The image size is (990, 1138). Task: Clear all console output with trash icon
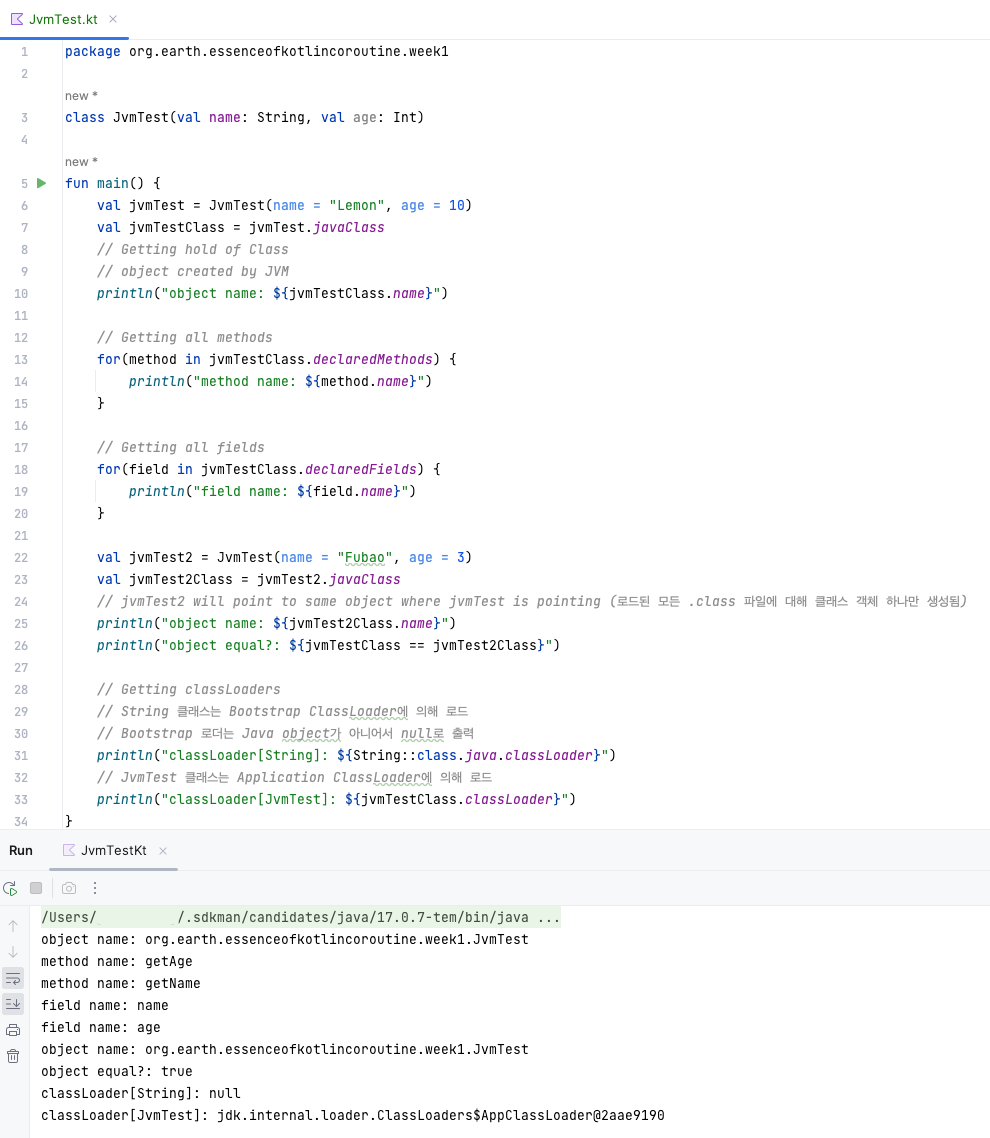point(13,1057)
